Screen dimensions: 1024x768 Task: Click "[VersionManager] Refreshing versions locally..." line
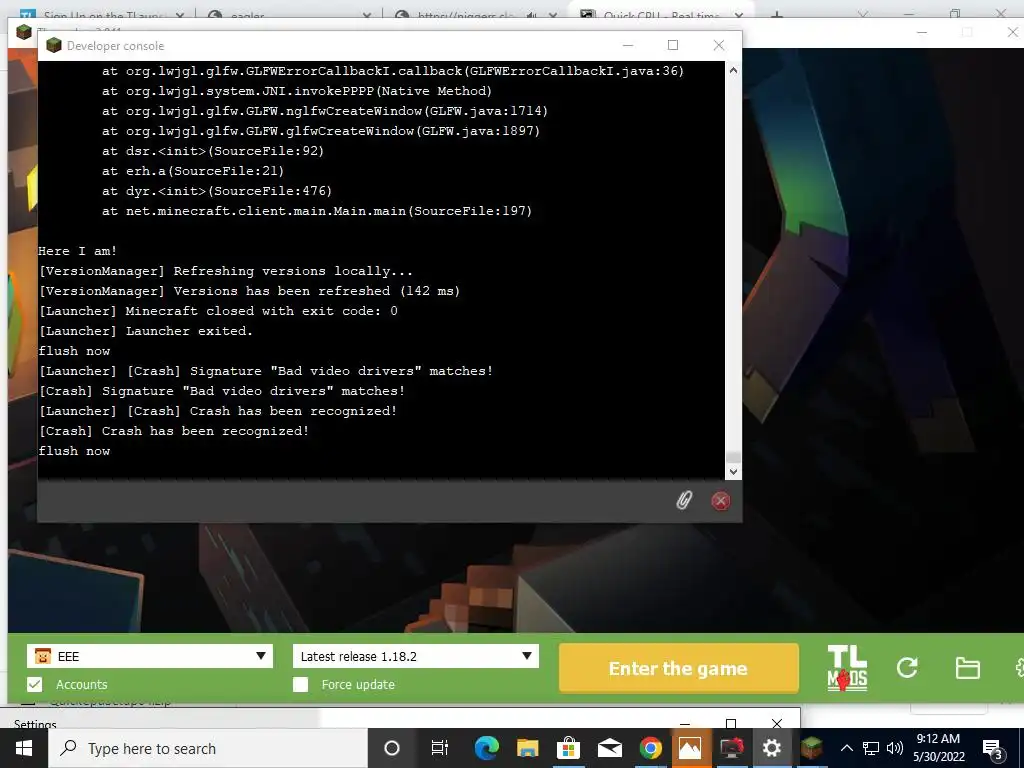(x=225, y=271)
